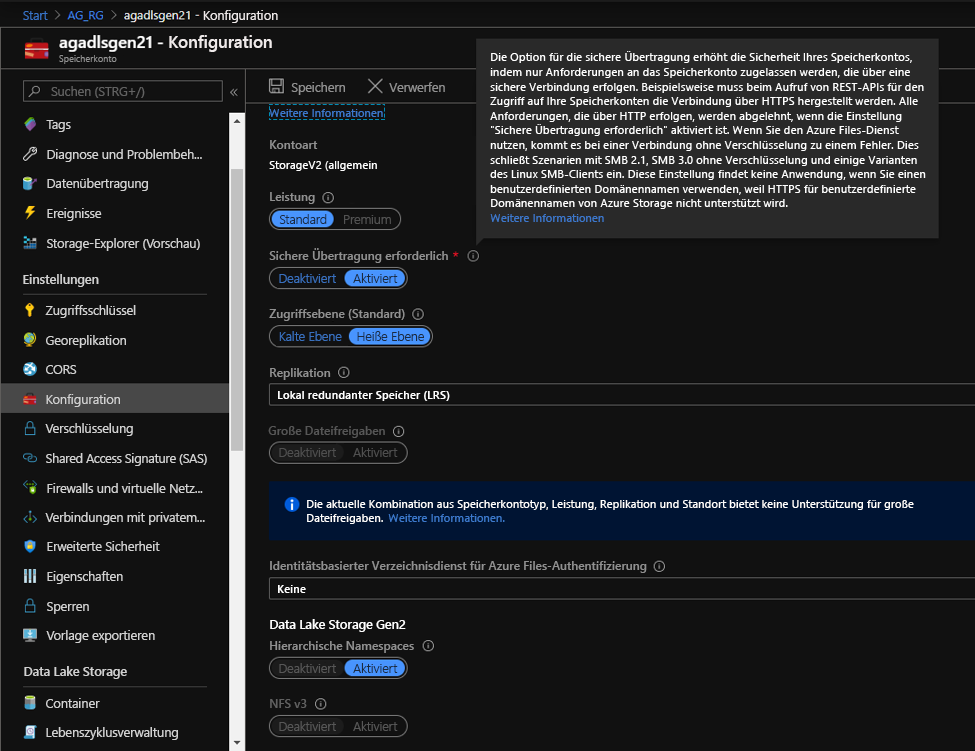This screenshot has width=975, height=751.
Task: Click Weitere Informationen in blue info banner
Action: (446, 518)
